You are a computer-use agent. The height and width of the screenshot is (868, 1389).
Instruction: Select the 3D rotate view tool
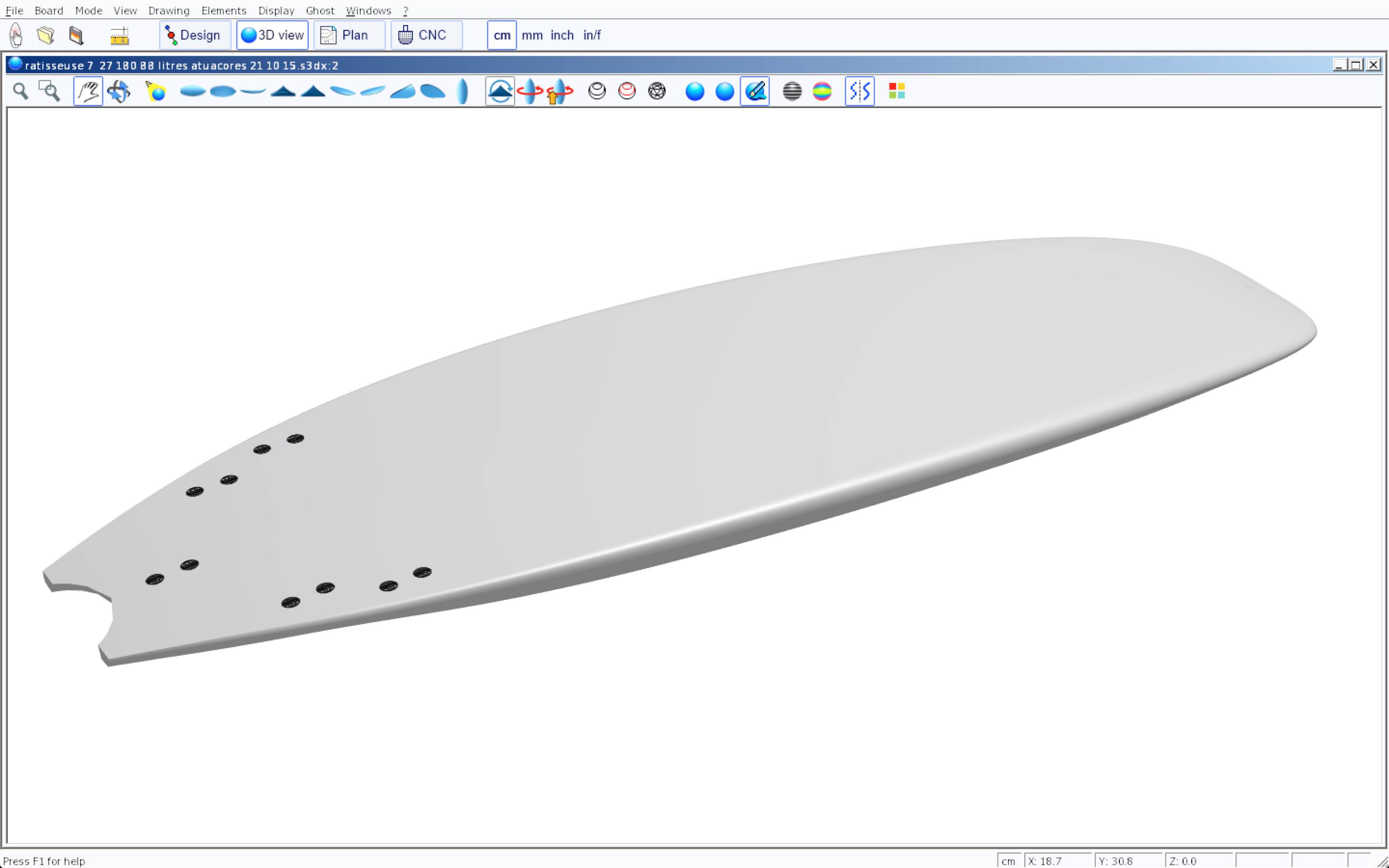pos(119,91)
